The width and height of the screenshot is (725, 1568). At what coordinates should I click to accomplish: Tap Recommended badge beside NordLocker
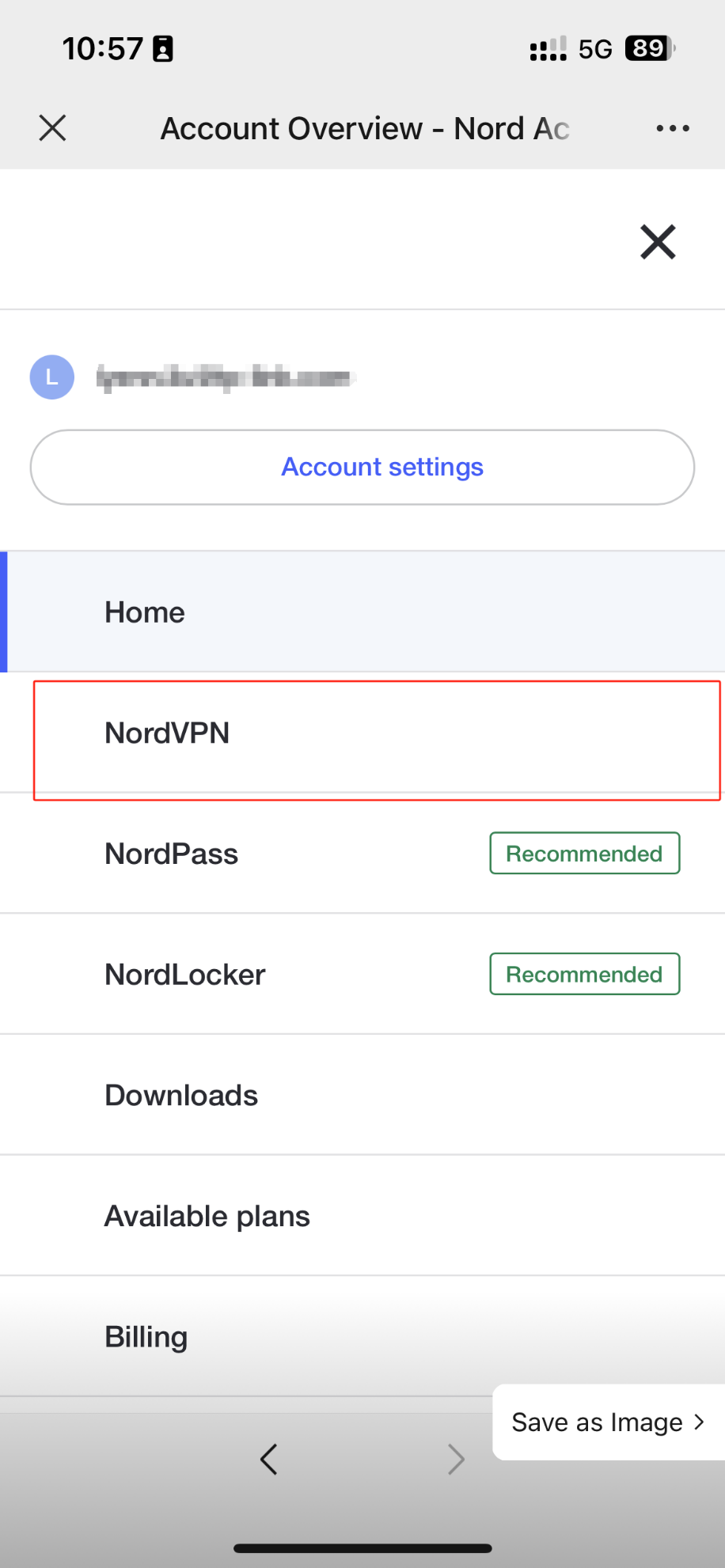pos(584,975)
